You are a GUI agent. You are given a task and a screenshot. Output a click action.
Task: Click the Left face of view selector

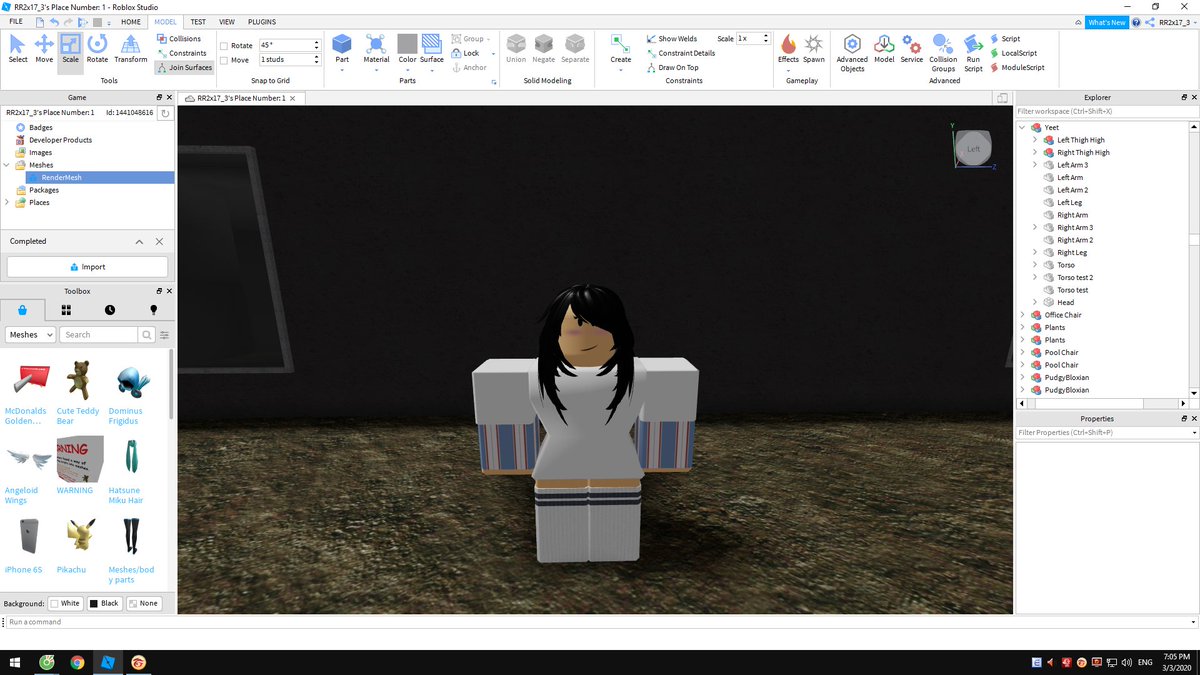click(973, 149)
